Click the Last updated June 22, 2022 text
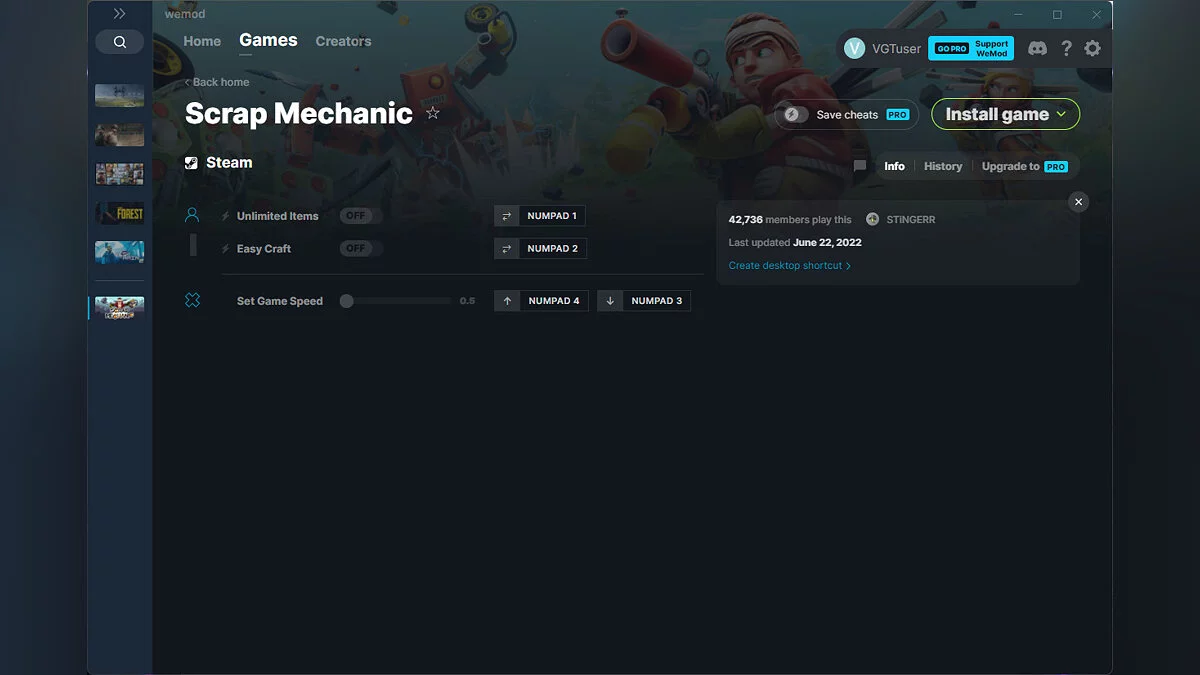This screenshot has height=675, width=1200. [795, 242]
